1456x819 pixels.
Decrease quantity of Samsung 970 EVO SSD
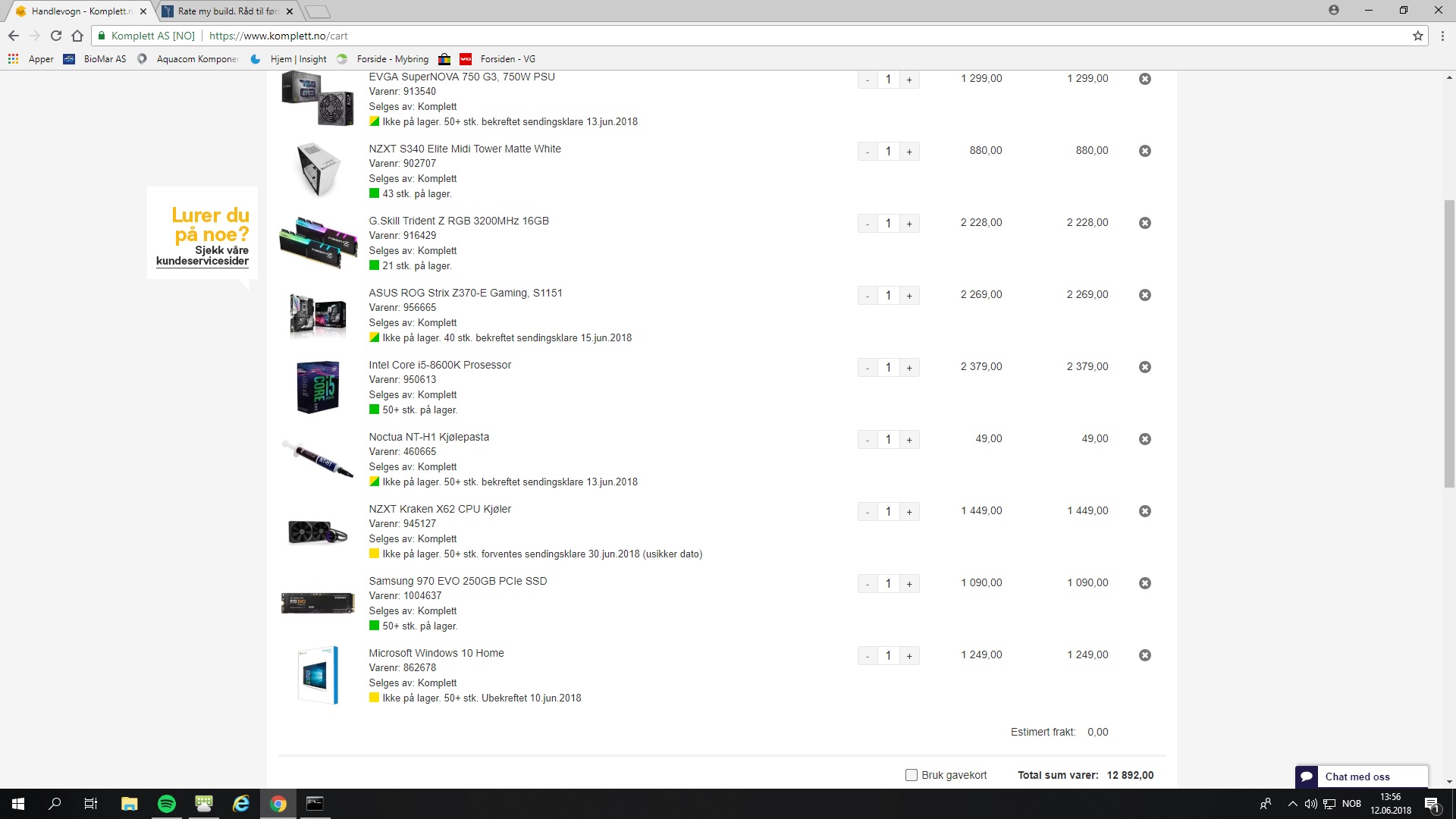868,584
